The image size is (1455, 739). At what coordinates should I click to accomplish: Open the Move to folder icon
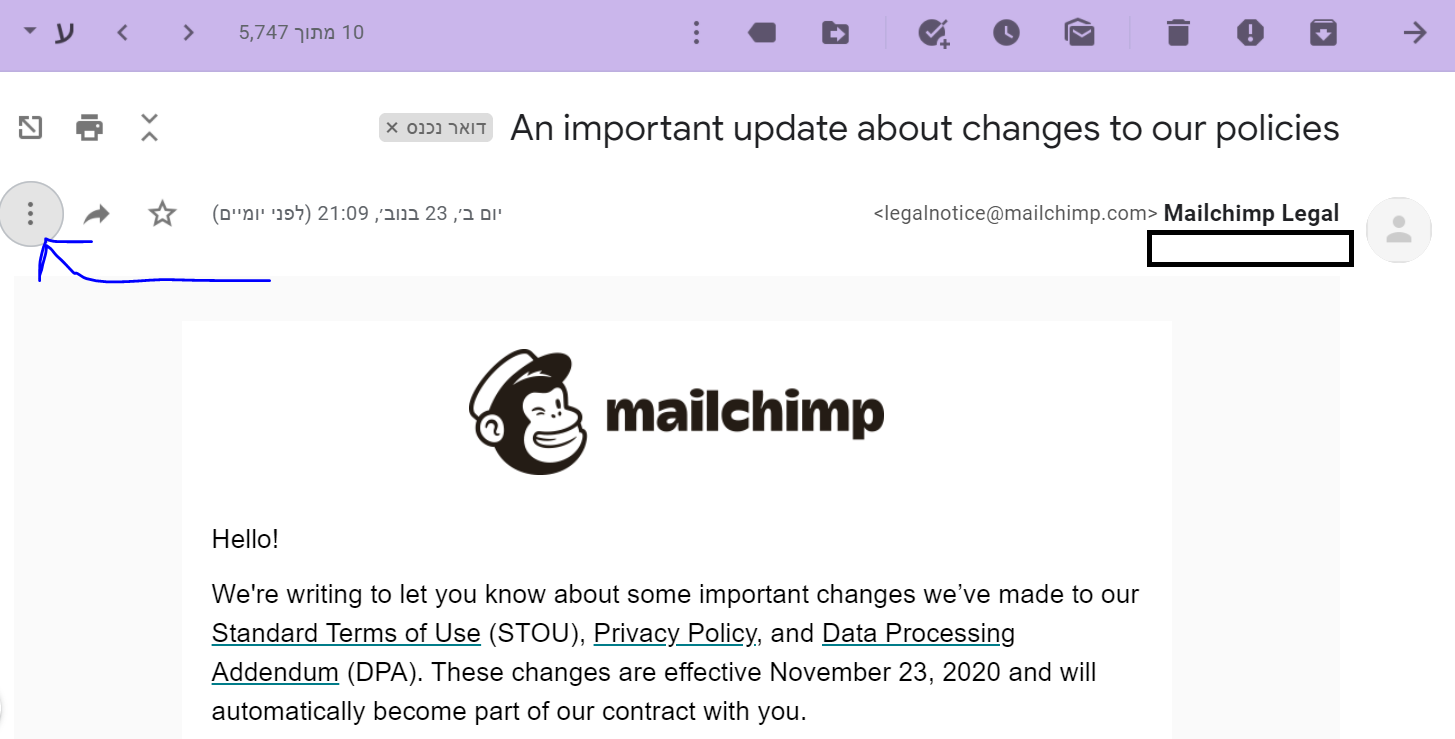[x=835, y=33]
